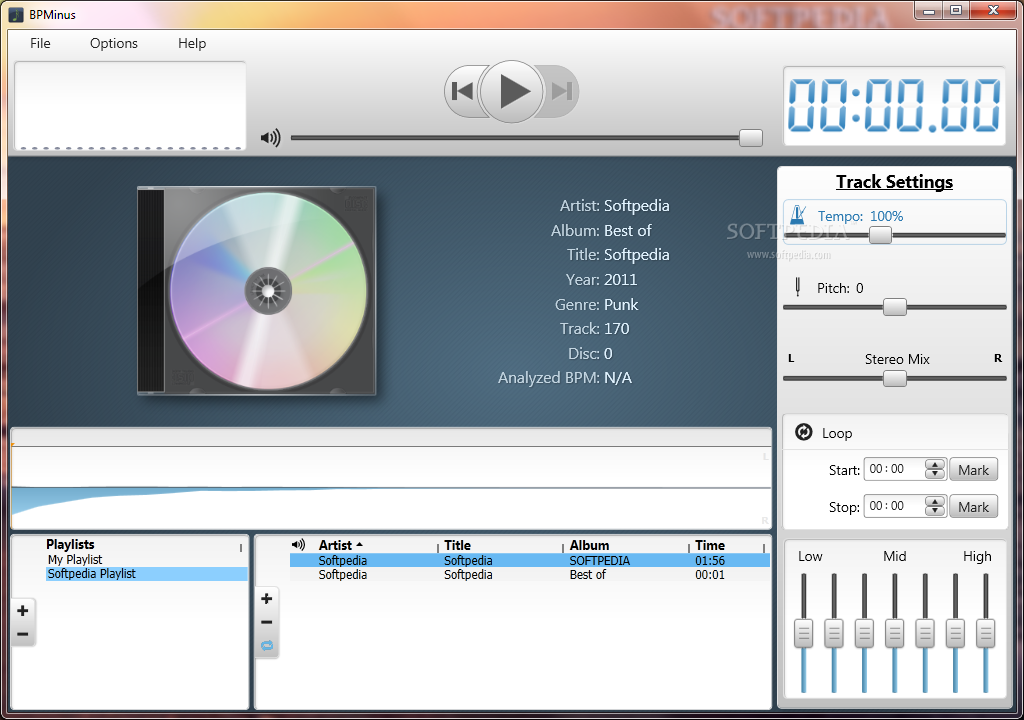Open the Help menu
The width and height of the screenshot is (1024, 720).
[x=192, y=43]
